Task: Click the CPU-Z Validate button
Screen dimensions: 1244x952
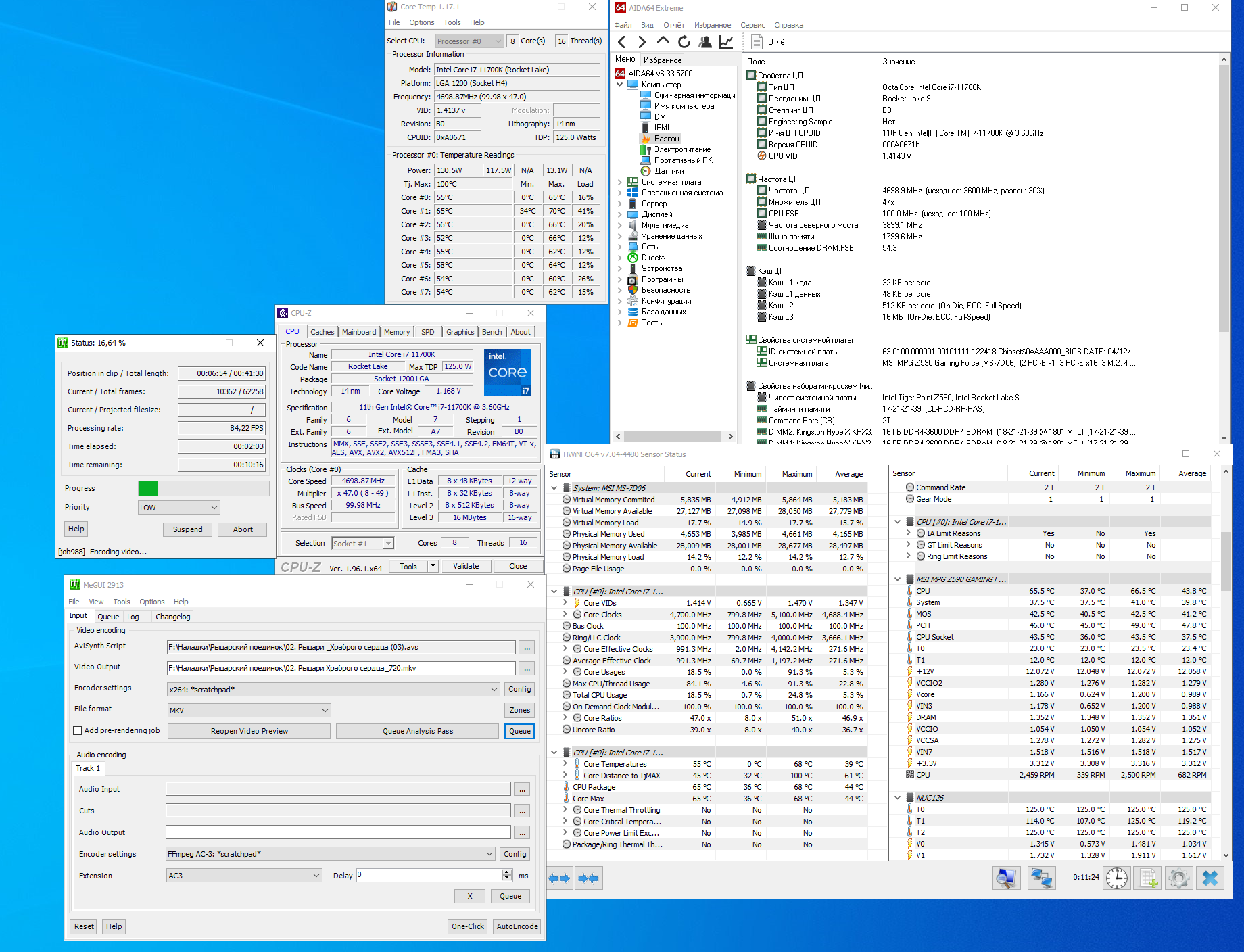Action: coord(466,566)
